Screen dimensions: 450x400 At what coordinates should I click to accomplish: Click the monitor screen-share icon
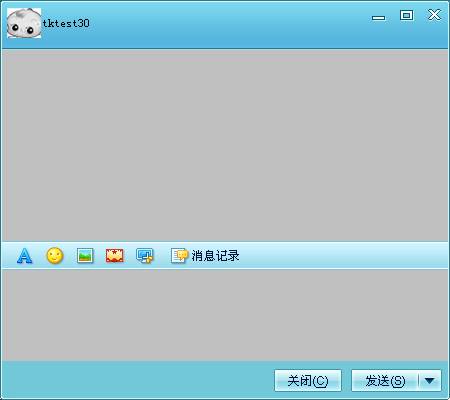145,256
